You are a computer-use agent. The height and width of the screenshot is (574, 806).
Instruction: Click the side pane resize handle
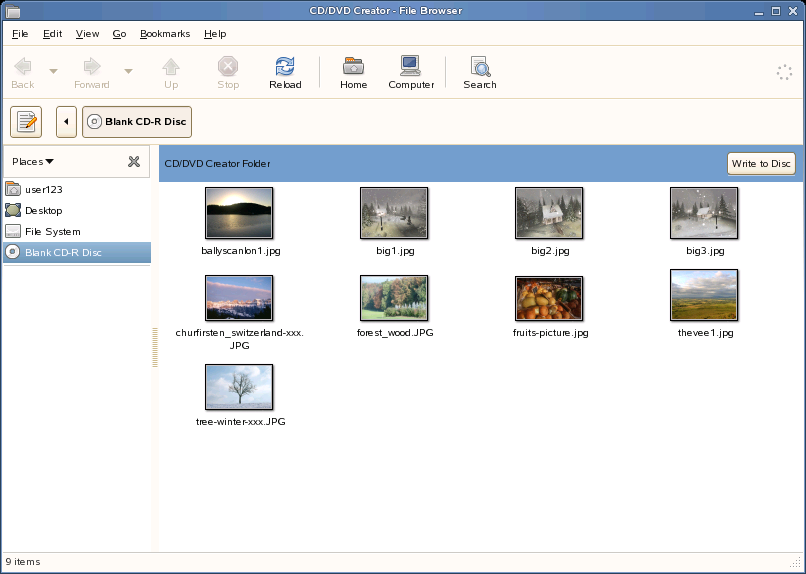(155, 347)
